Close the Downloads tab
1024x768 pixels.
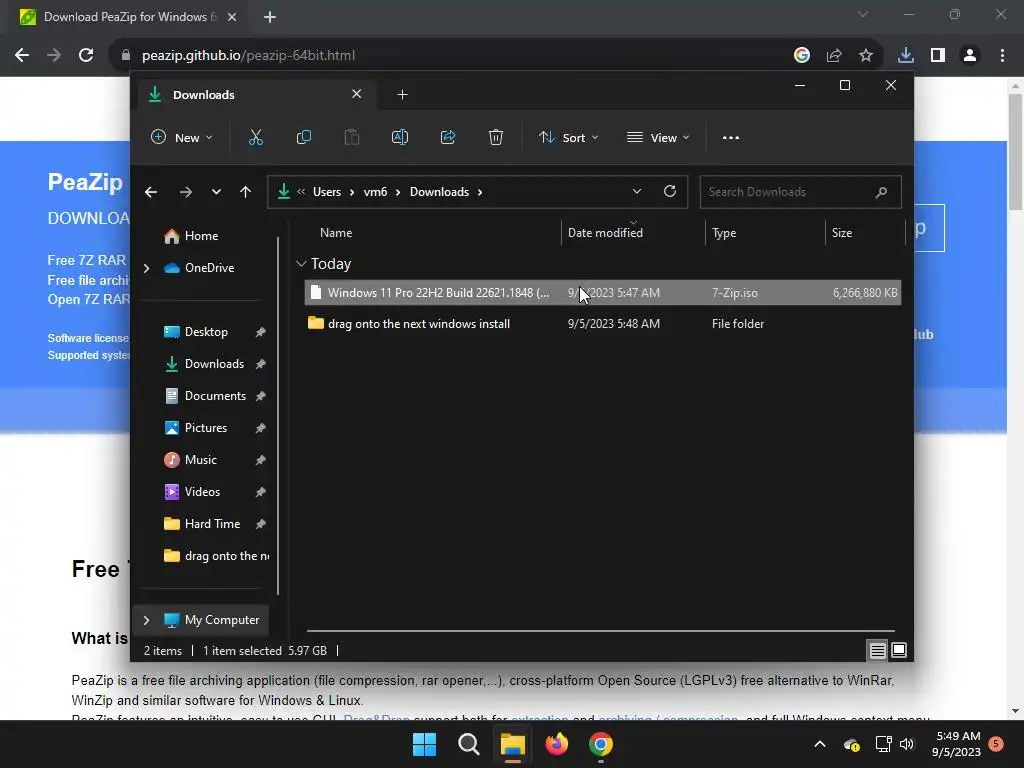tap(357, 94)
